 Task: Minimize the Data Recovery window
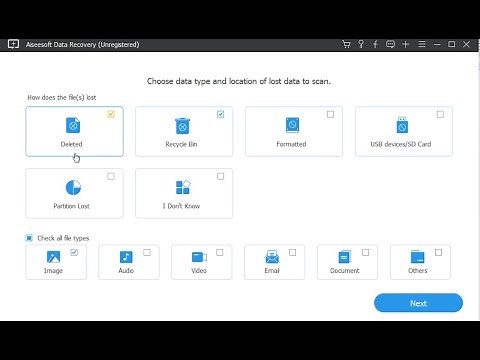click(437, 44)
